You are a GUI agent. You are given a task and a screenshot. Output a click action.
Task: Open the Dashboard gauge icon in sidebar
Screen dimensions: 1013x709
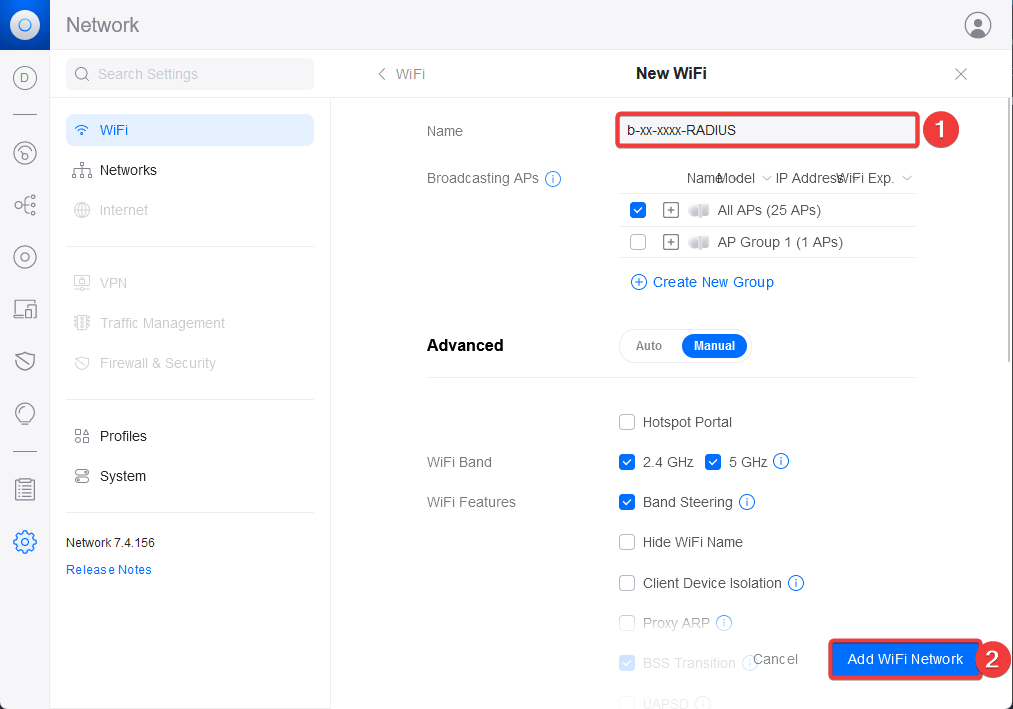pyautogui.click(x=25, y=153)
